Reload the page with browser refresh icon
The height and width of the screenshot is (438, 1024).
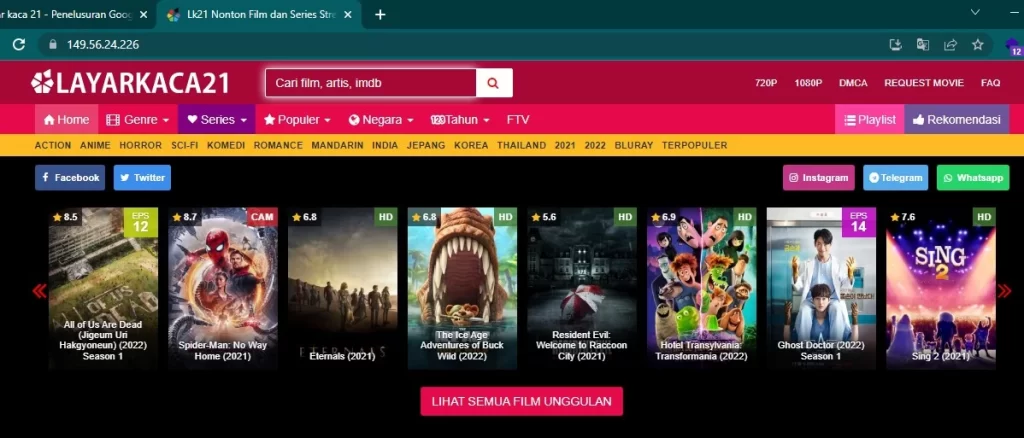(x=18, y=45)
